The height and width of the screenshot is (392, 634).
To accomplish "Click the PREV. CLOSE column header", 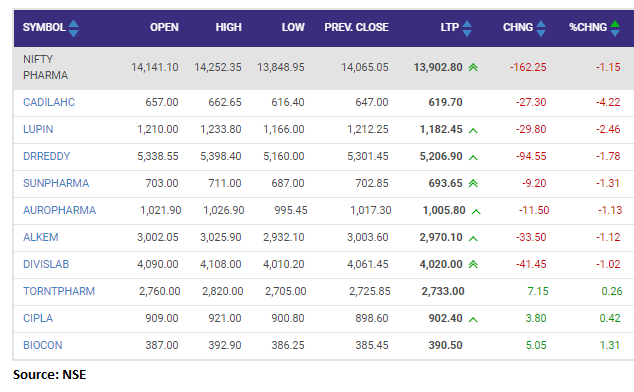I will pos(356,27).
